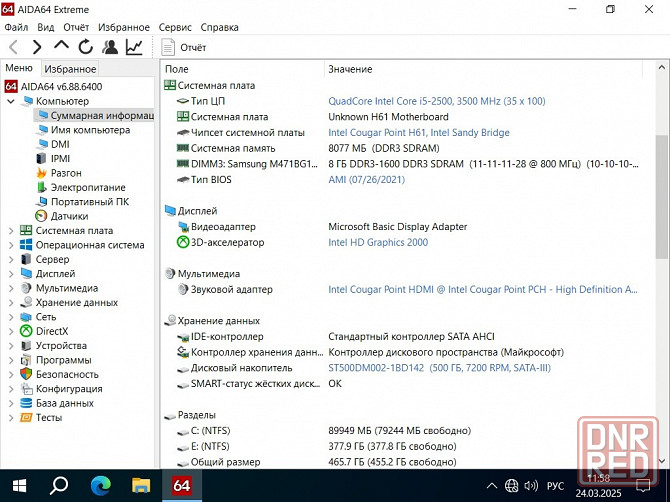Open the graph chart icon in the toolbar

tap(134, 47)
